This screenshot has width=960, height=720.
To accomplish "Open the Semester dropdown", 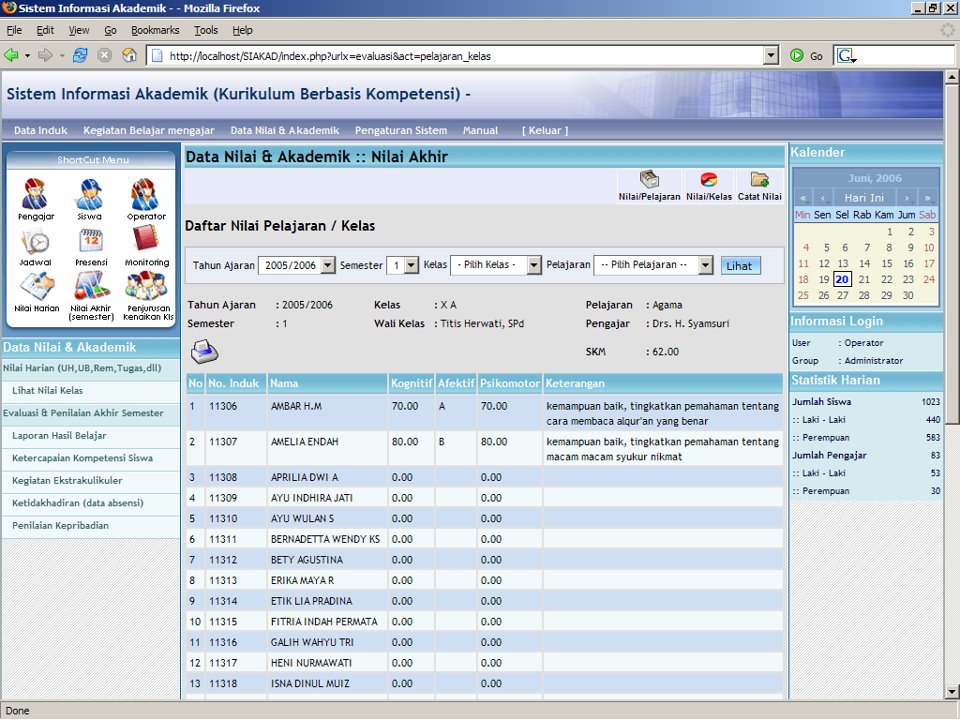I will [x=411, y=265].
